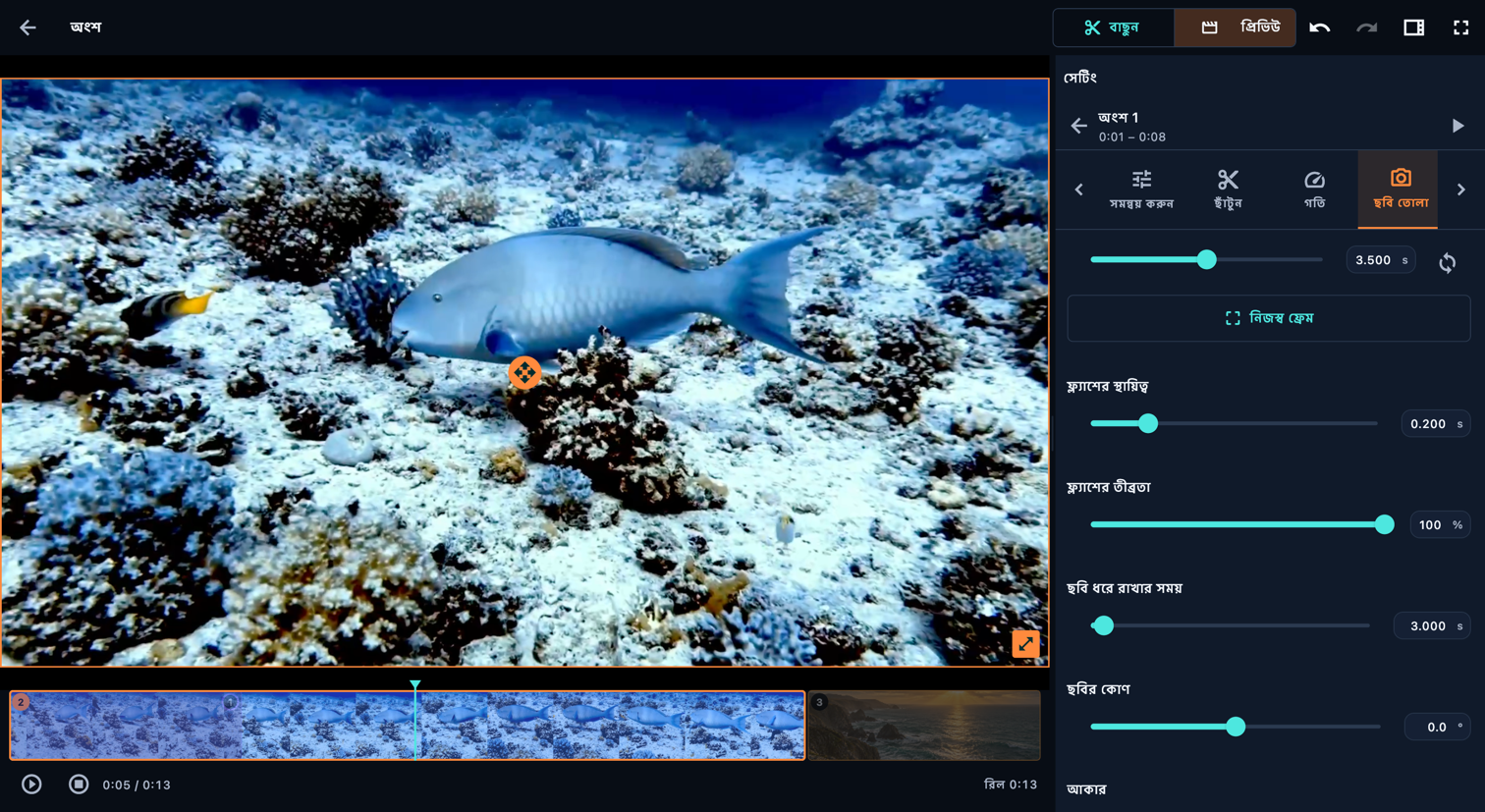The height and width of the screenshot is (812, 1485).
Task: Click the সেটিং panel heading
Action: pos(1080,78)
